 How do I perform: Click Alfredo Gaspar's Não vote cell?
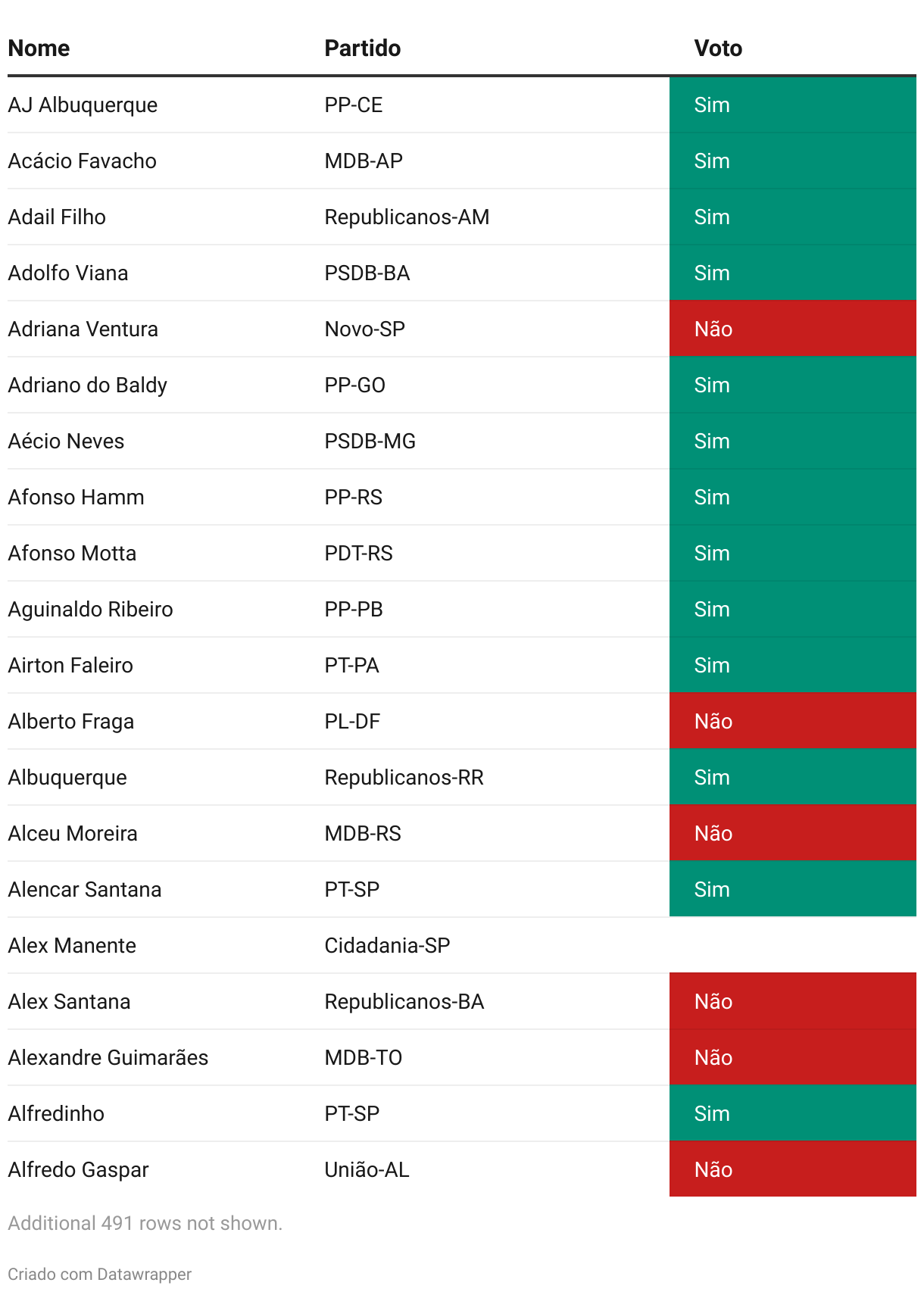[792, 1170]
